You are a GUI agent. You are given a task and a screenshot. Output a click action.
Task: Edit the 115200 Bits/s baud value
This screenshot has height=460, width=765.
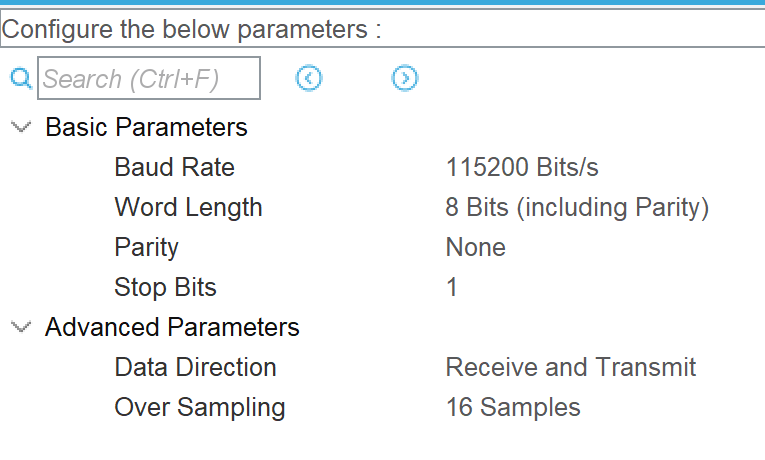pyautogui.click(x=522, y=167)
